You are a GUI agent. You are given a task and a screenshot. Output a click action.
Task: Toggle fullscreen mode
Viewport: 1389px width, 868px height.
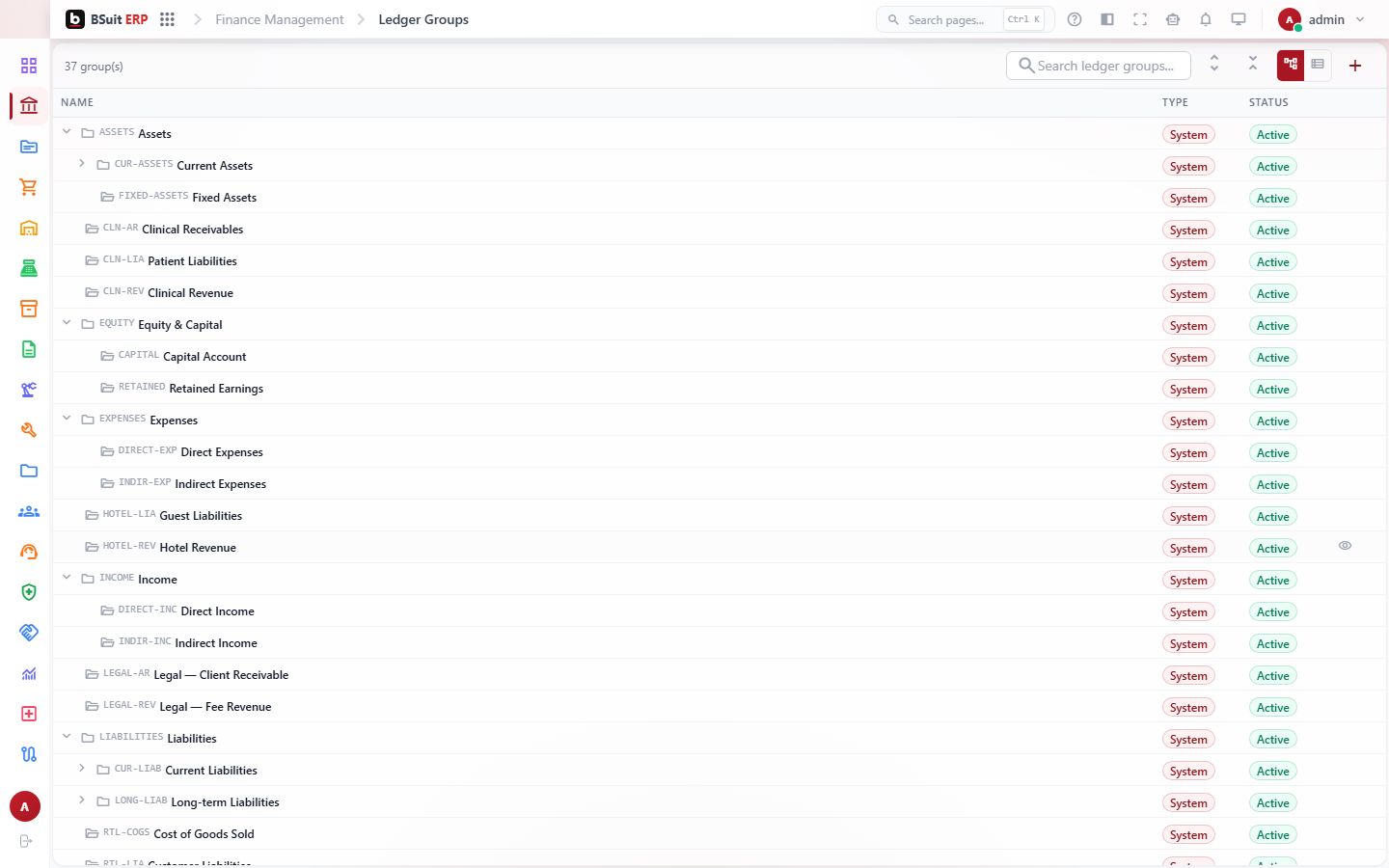click(x=1140, y=19)
